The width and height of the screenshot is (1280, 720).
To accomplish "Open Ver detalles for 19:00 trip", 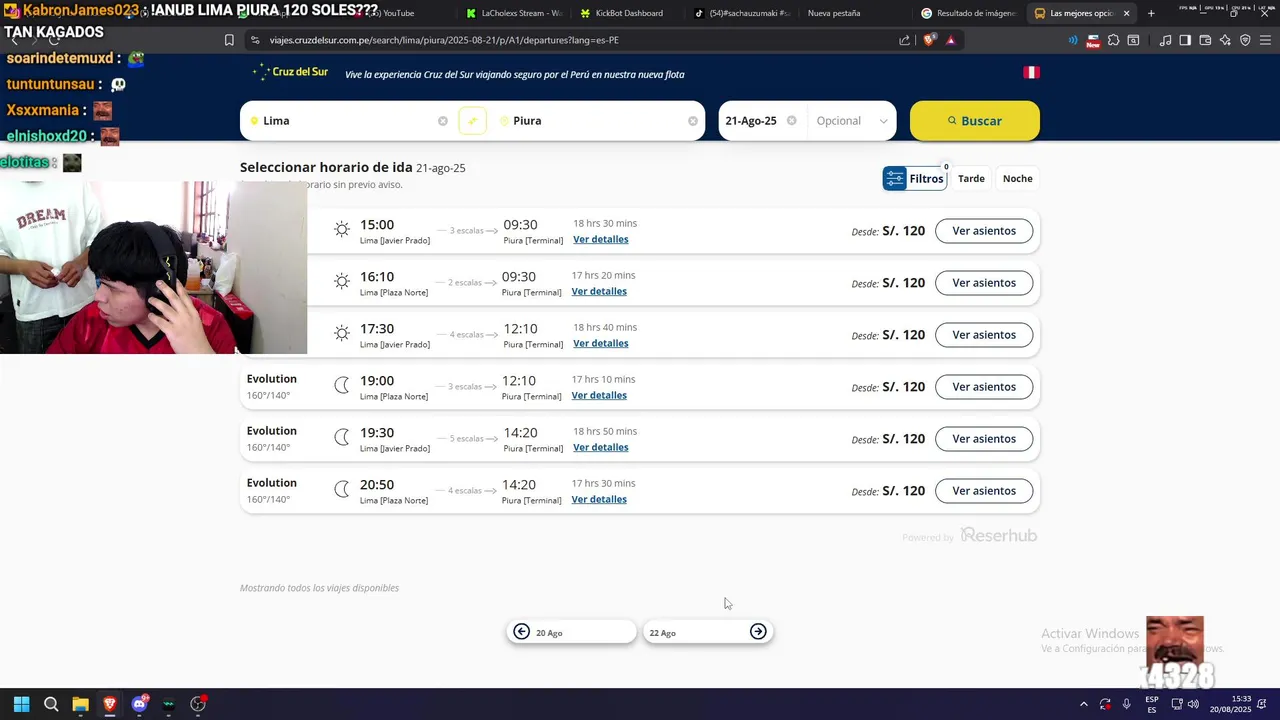I will 599,396.
